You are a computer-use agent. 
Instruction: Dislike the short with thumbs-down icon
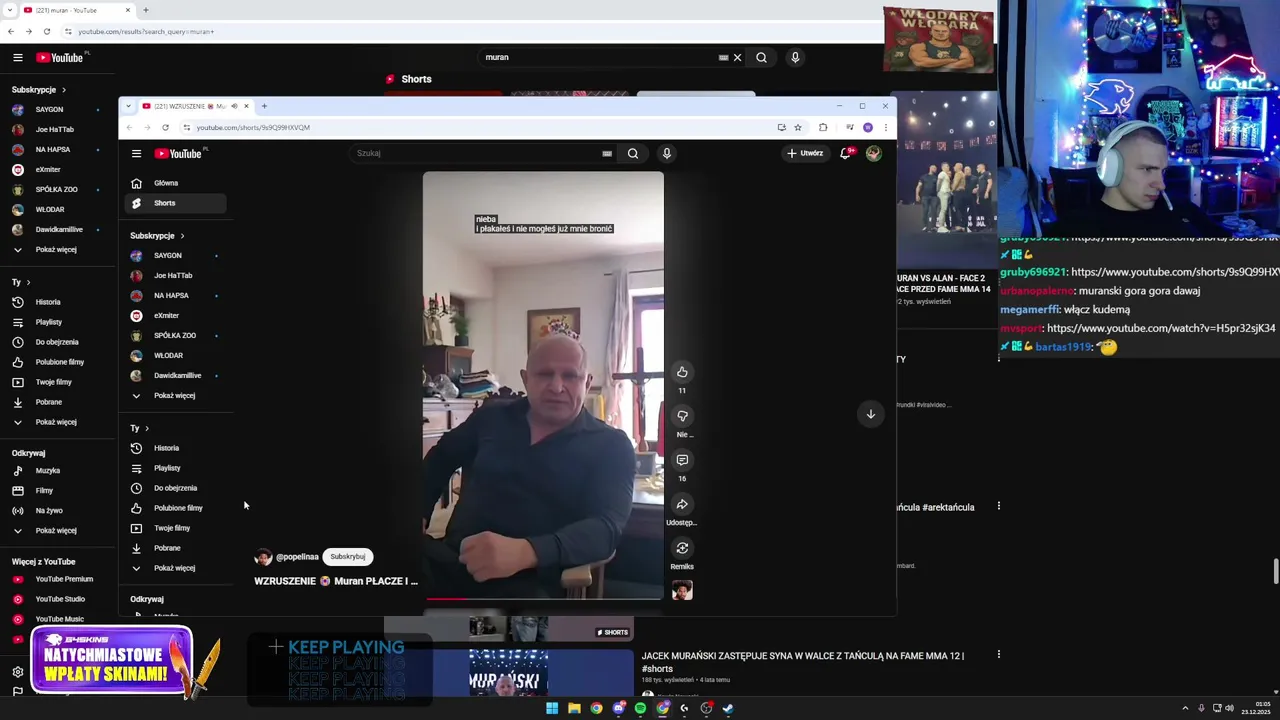[682, 416]
